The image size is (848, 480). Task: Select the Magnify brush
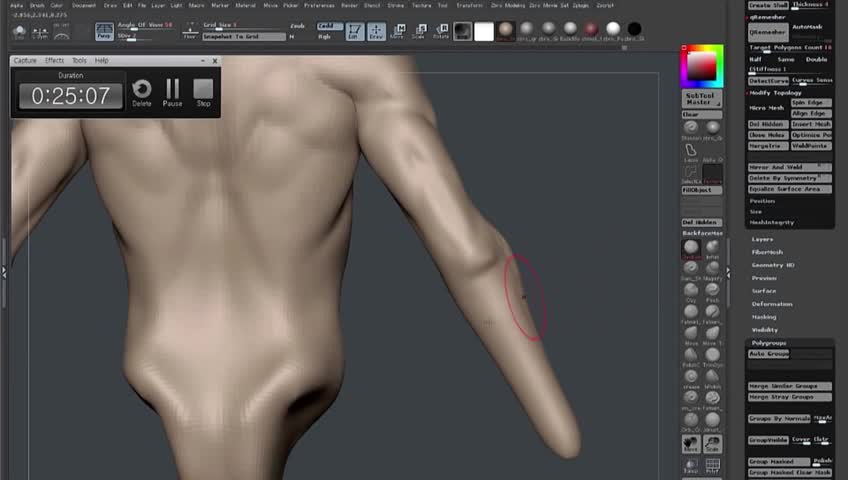coord(712,270)
